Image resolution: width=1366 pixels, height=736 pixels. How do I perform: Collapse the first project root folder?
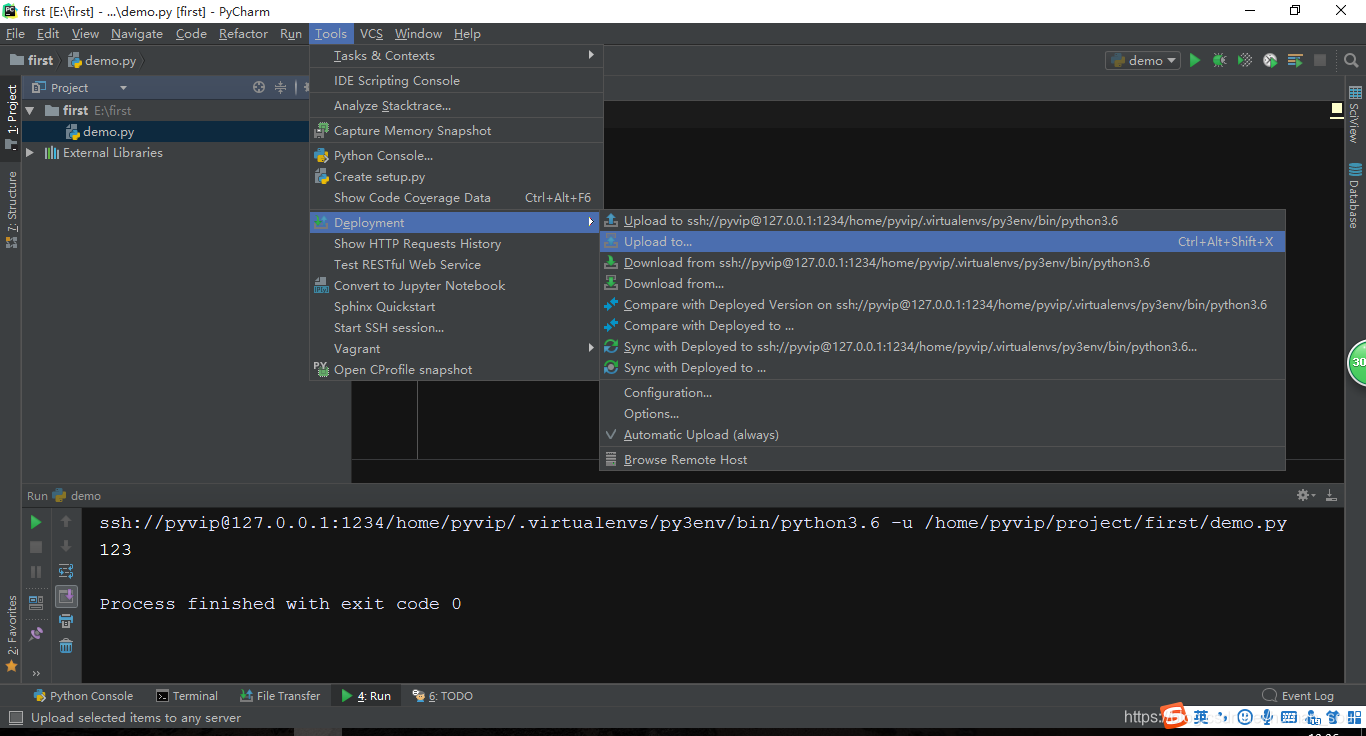click(x=30, y=111)
